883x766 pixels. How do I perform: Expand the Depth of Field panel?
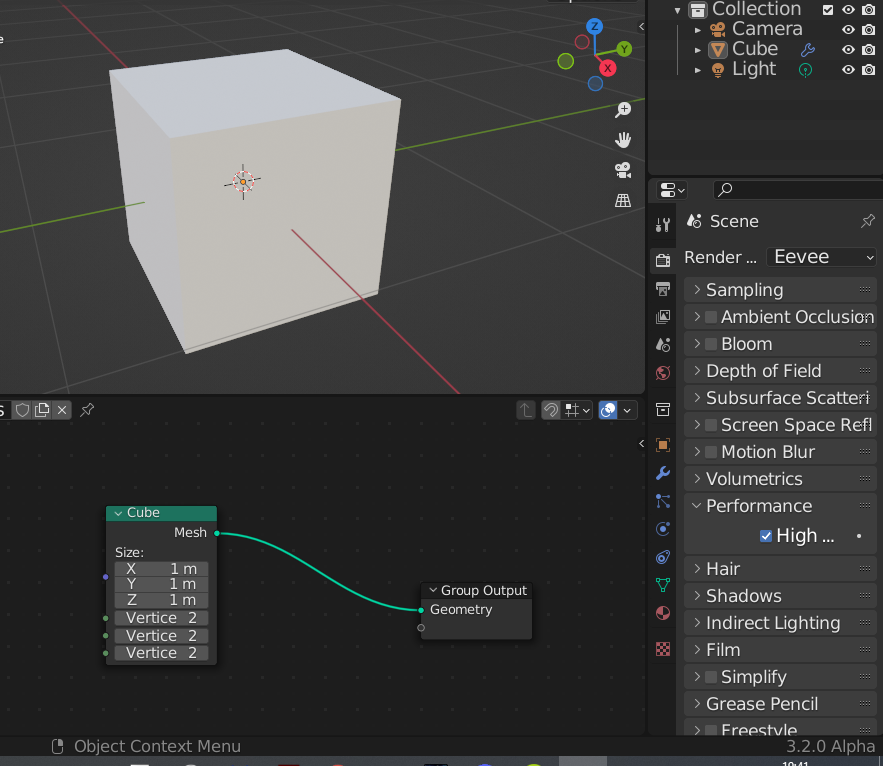point(780,371)
